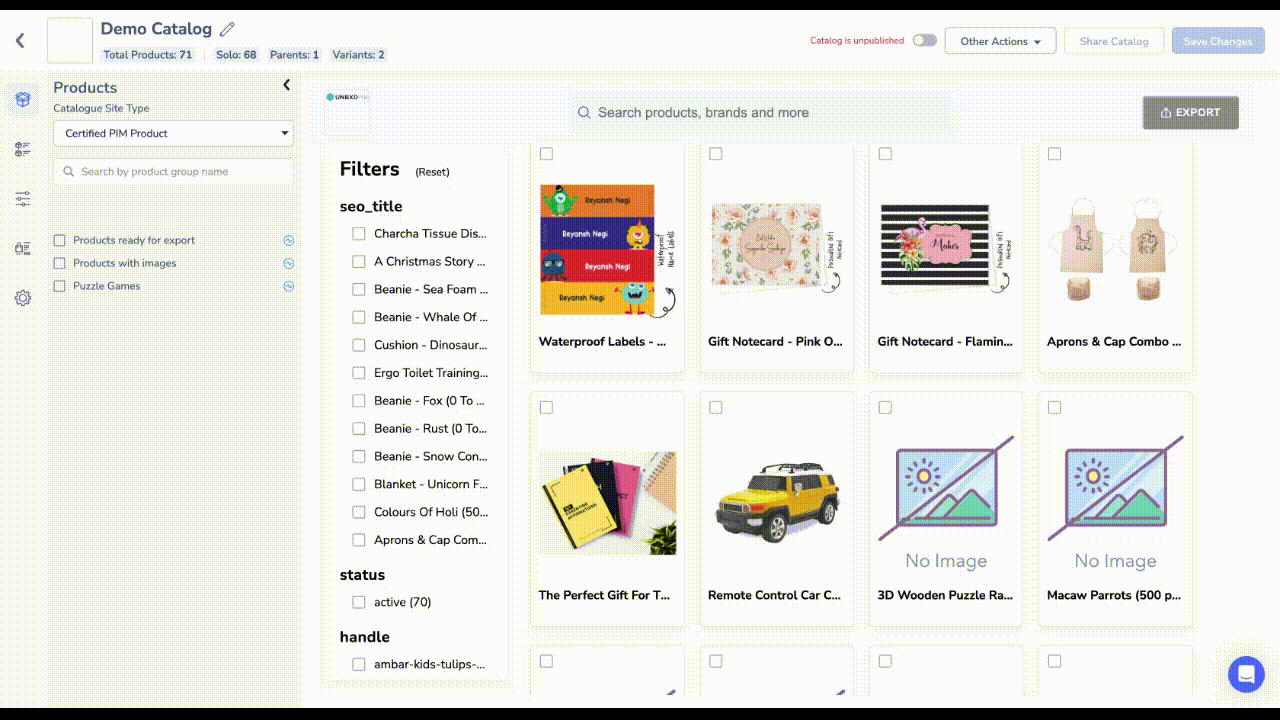This screenshot has width=1280, height=720.
Task: Select the 3D Wooden Puzzle checkbox
Action: 885,408
